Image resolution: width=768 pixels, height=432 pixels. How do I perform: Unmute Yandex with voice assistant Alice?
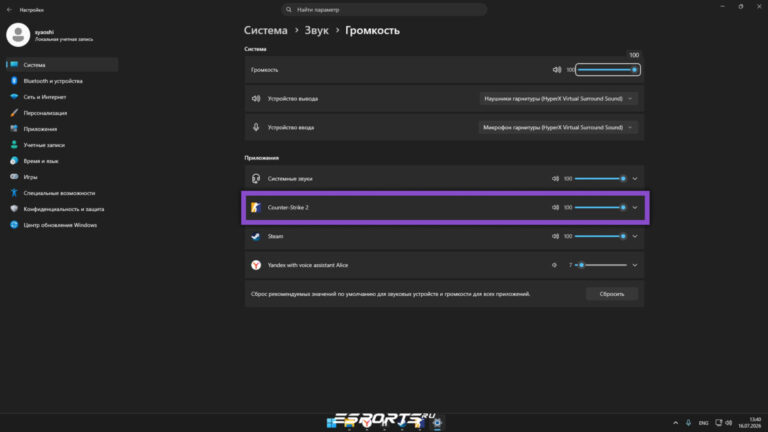click(554, 265)
